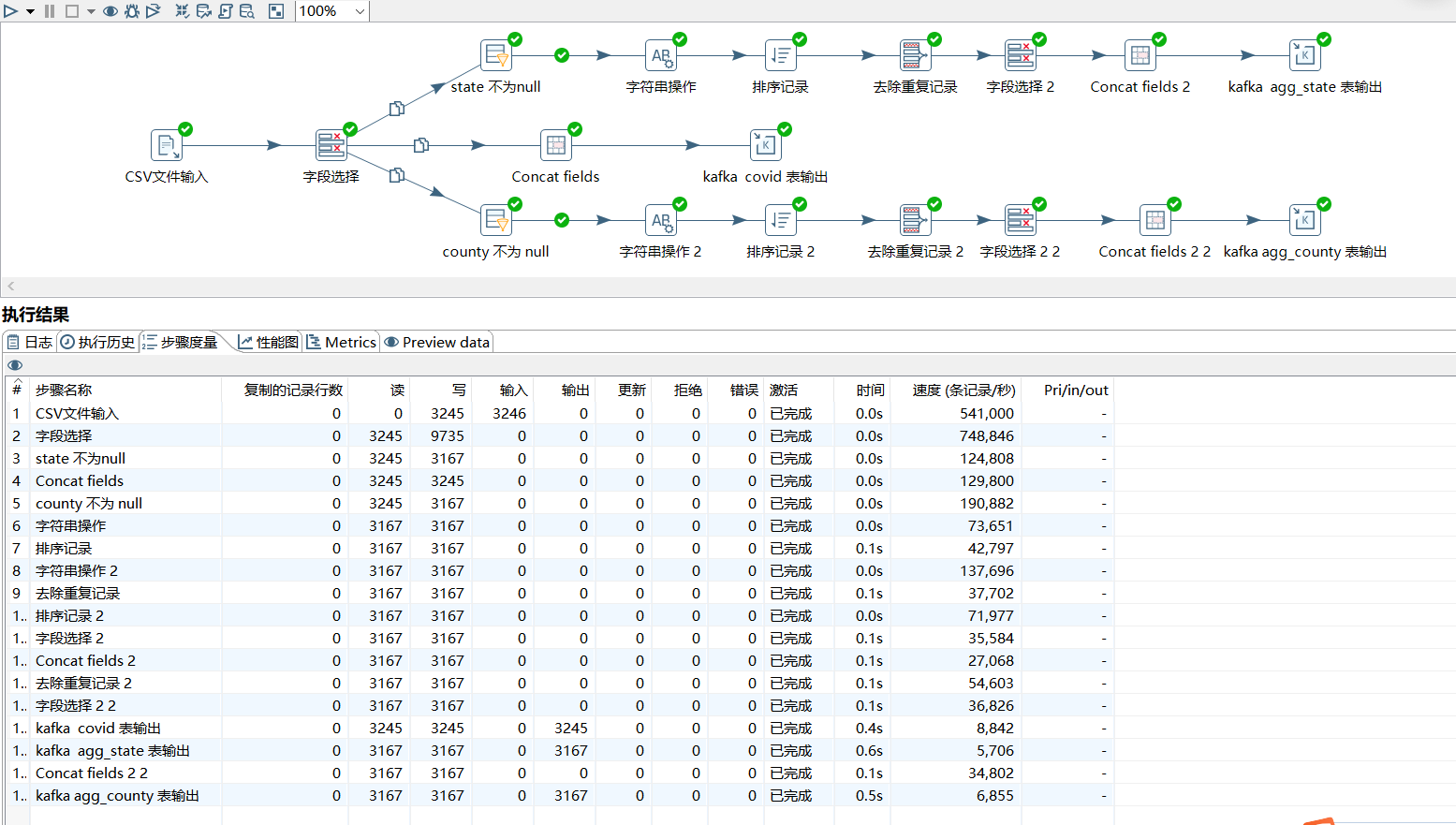Select the 字符串操作 step icon
1456x825 pixels.
661,55
